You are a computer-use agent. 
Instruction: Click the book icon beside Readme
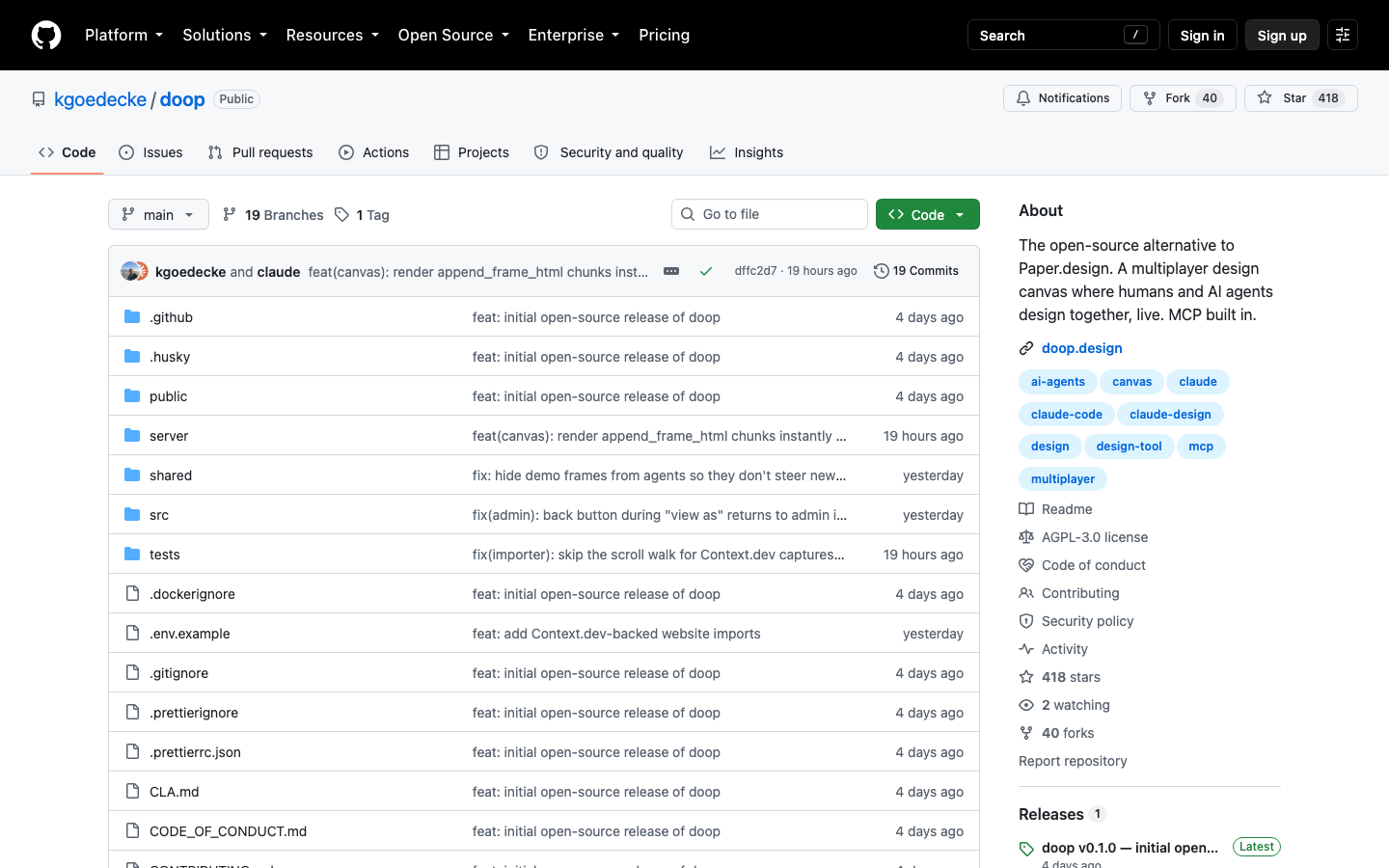(x=1026, y=509)
